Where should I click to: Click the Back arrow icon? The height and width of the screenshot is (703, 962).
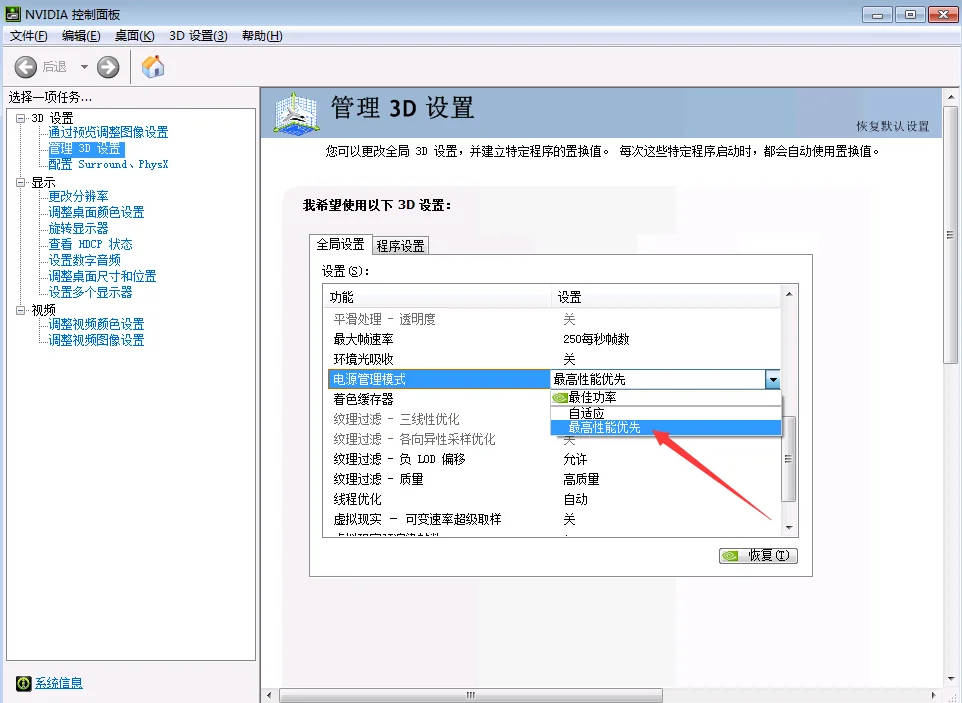pyautogui.click(x=26, y=67)
